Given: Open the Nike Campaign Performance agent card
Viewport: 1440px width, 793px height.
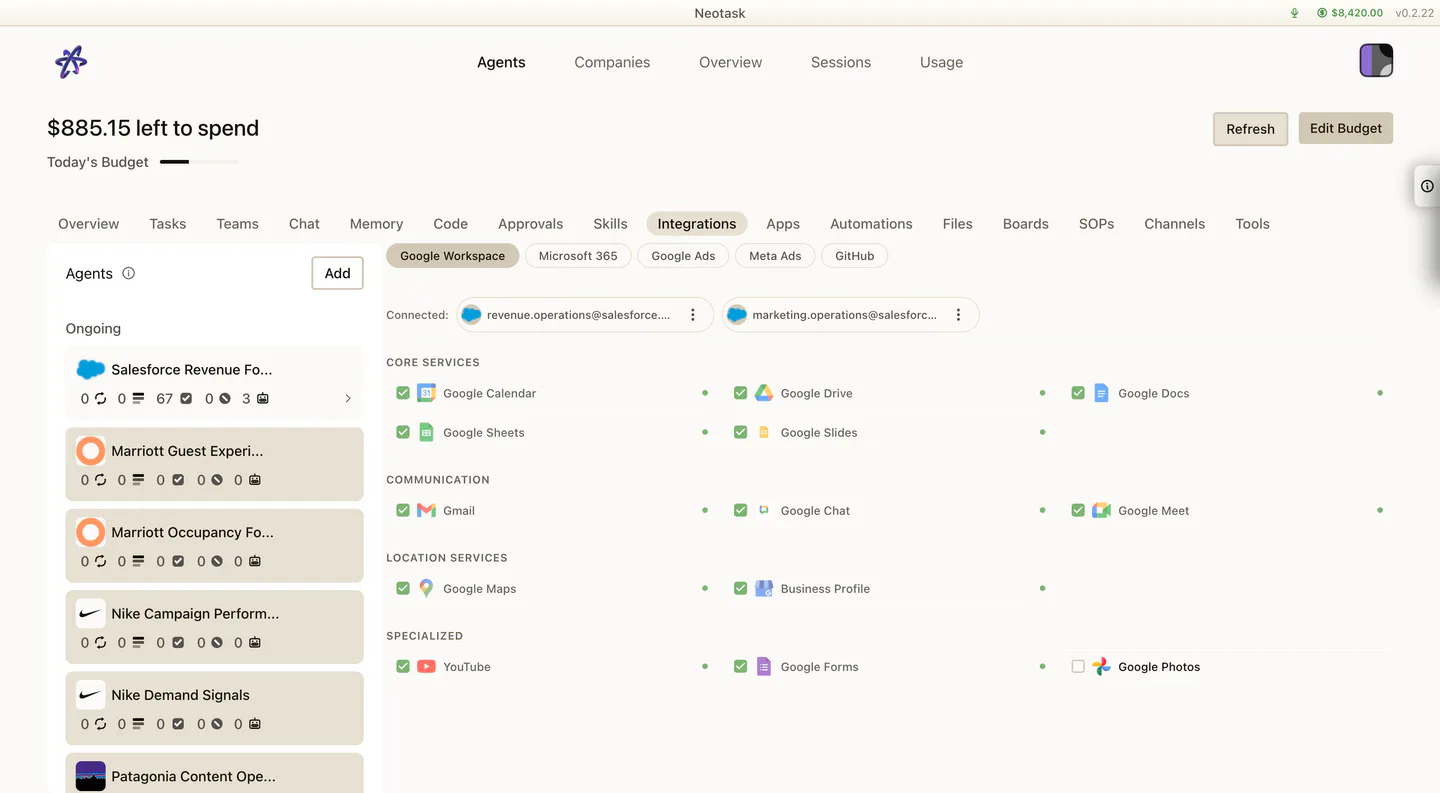Looking at the screenshot, I should [214, 627].
